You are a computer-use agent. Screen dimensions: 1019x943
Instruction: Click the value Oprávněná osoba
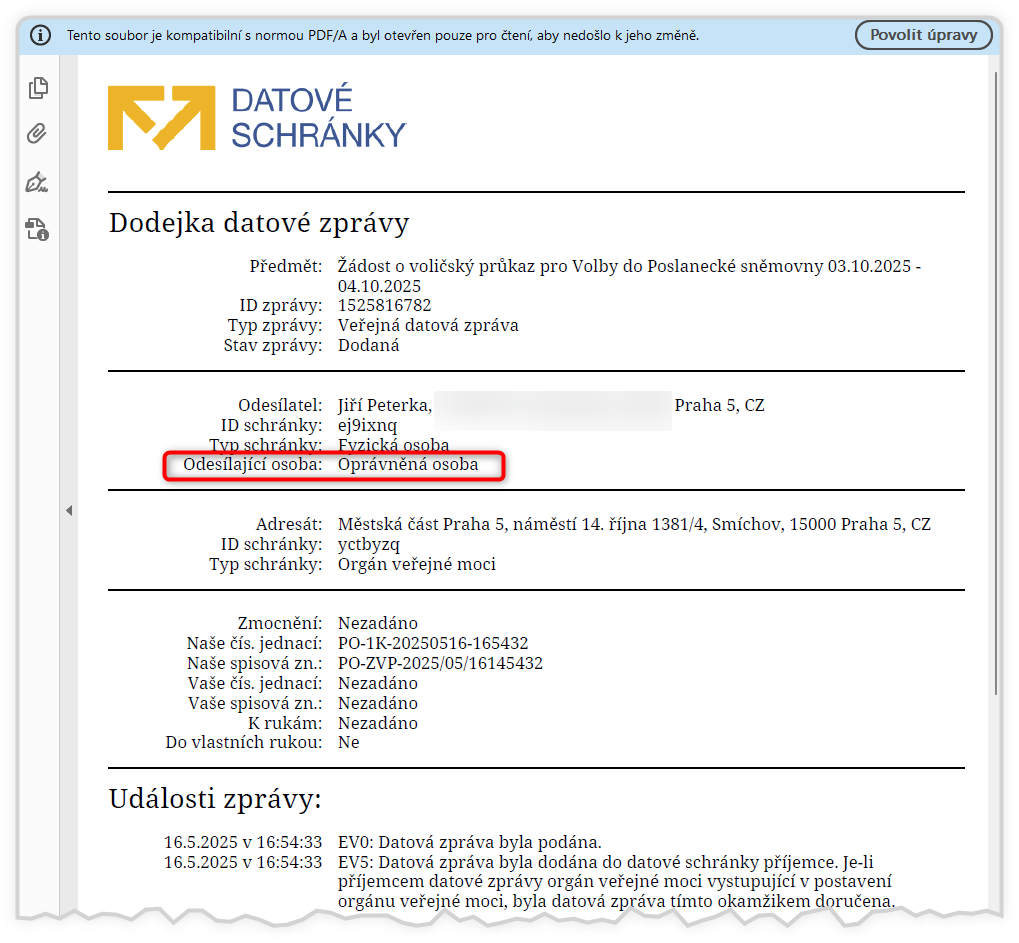407,465
